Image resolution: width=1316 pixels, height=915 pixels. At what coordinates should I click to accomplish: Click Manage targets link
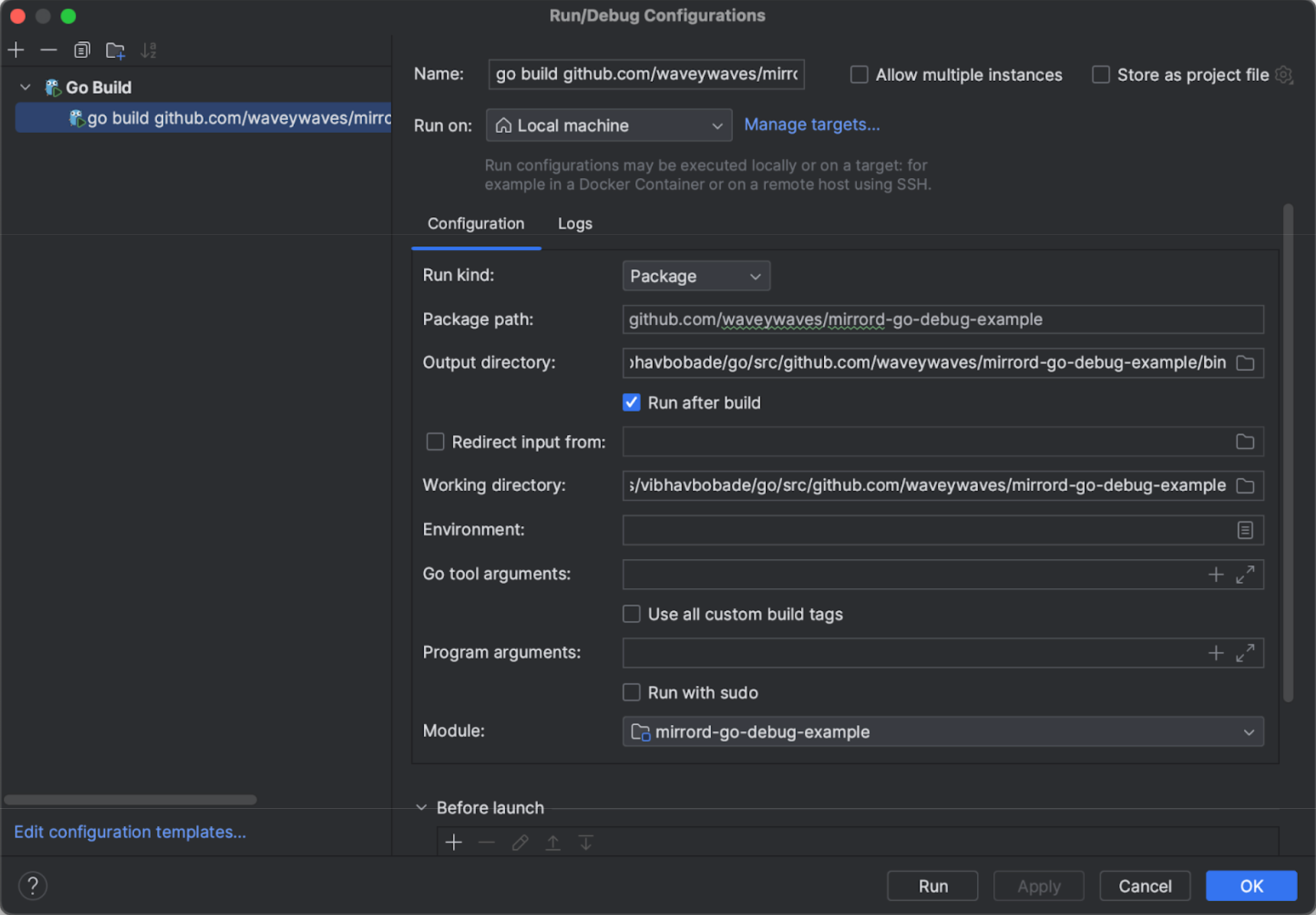pyautogui.click(x=811, y=125)
